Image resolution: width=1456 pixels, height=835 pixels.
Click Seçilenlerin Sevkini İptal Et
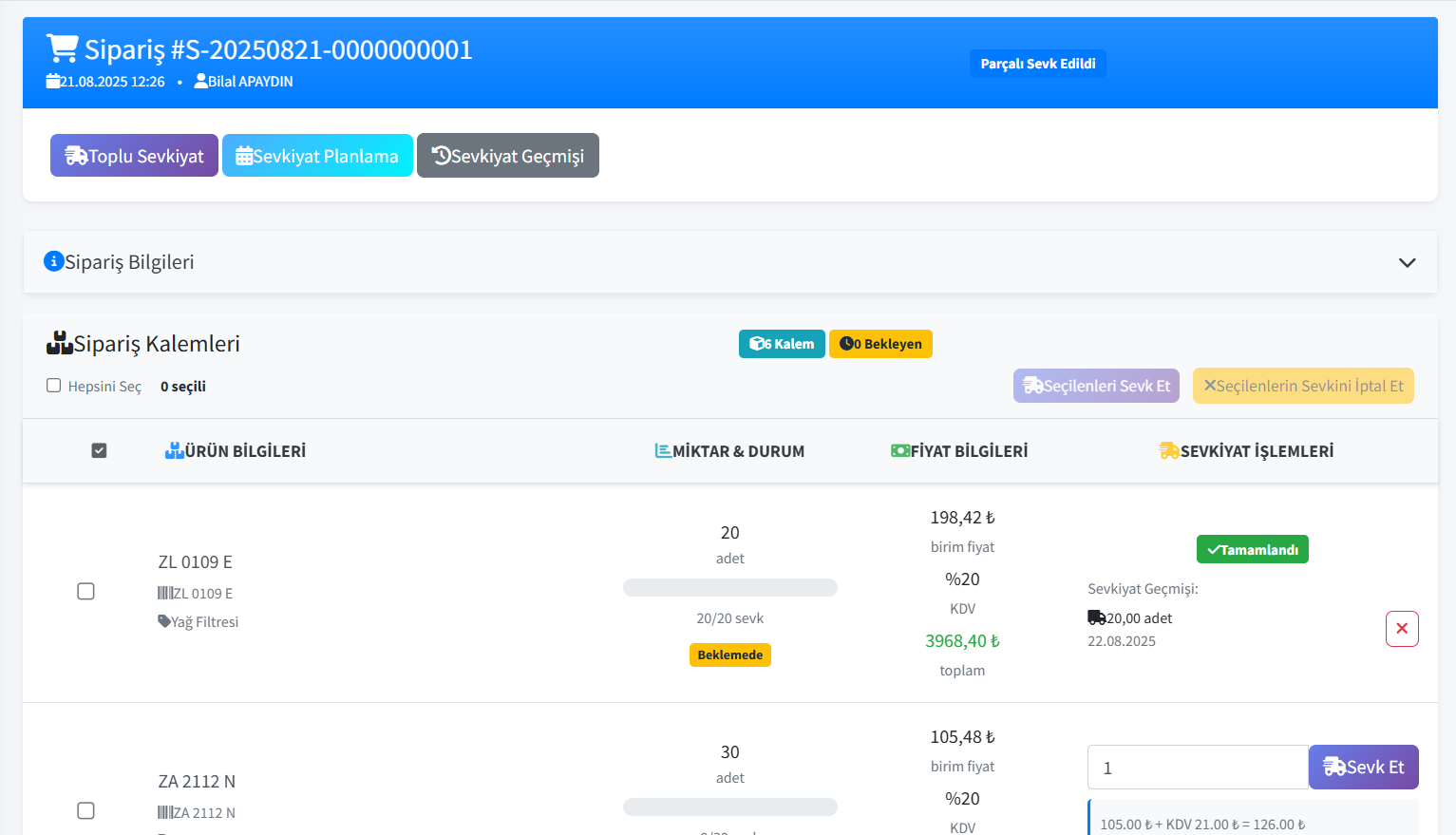coord(1302,386)
